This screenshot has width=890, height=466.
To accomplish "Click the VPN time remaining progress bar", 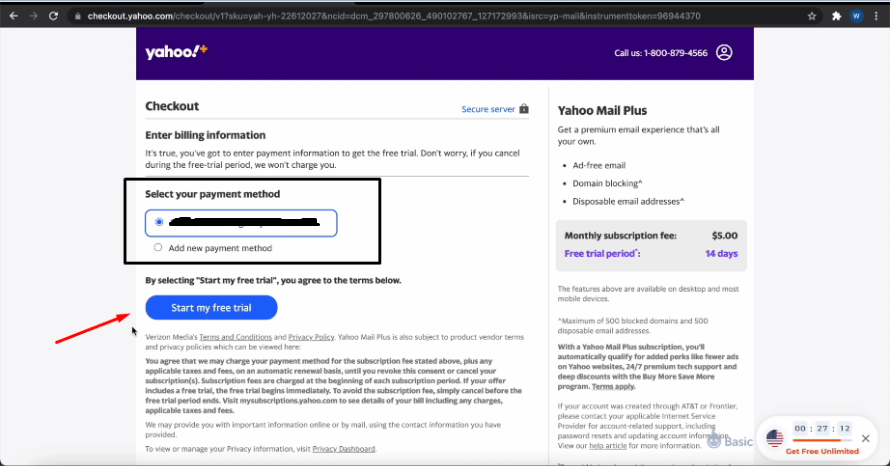I will pos(822,440).
